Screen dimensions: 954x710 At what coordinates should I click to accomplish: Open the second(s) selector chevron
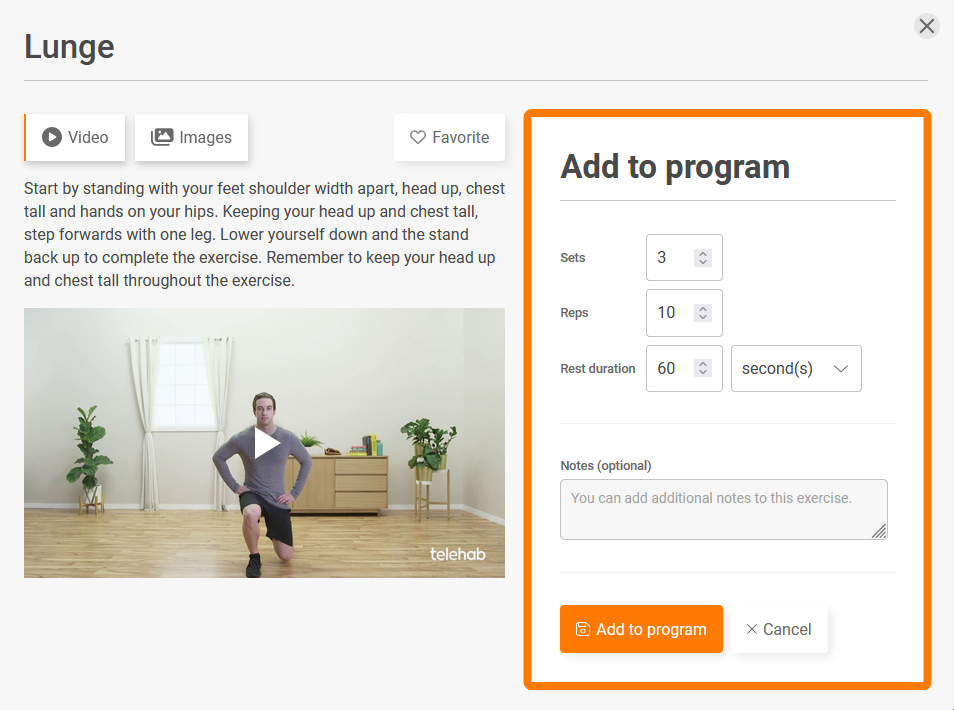click(x=841, y=368)
